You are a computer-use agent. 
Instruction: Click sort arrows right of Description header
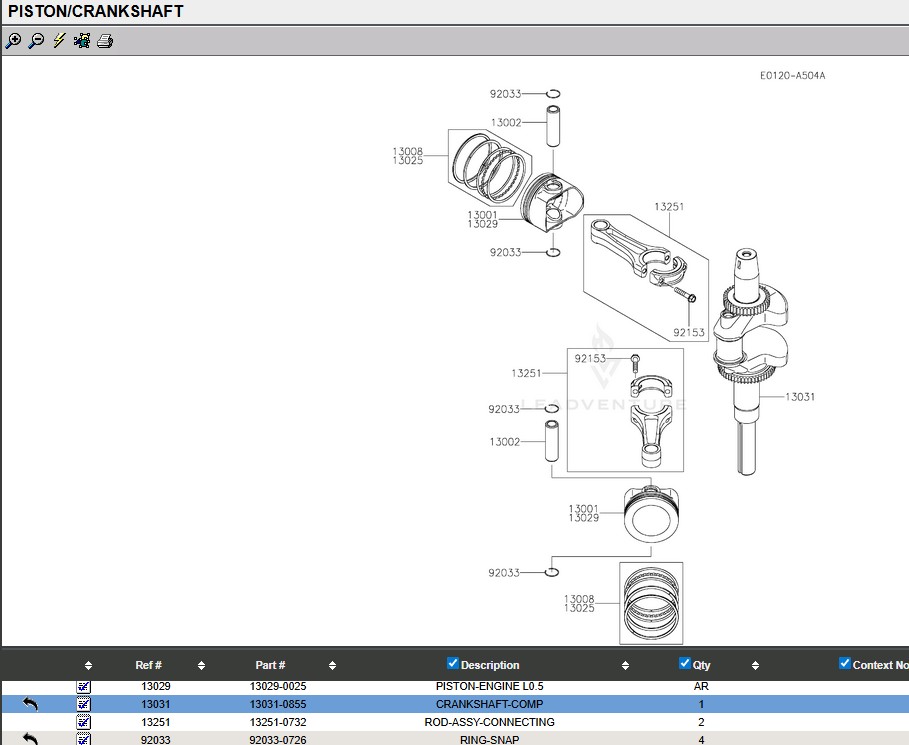click(625, 666)
